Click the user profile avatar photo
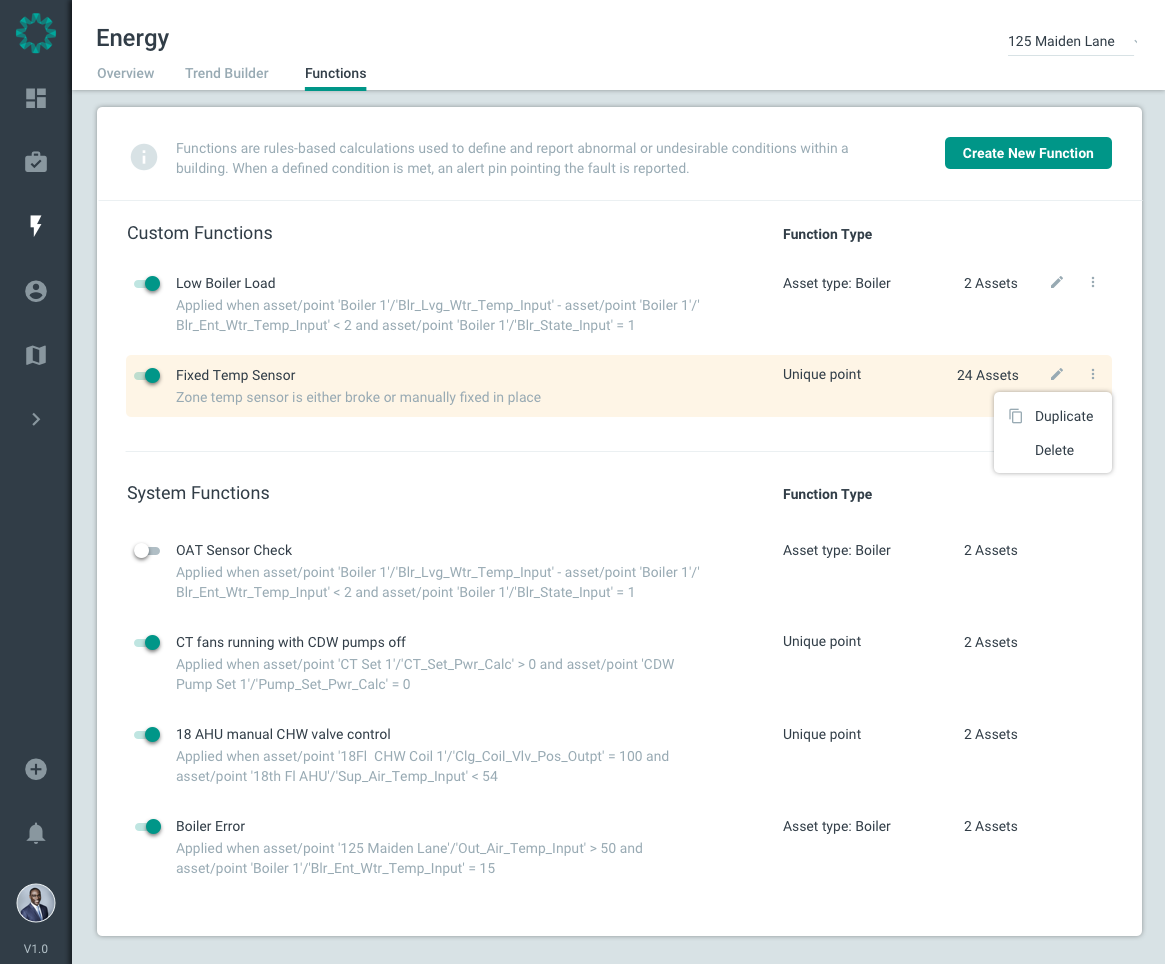The height and width of the screenshot is (964, 1165). pos(36,903)
